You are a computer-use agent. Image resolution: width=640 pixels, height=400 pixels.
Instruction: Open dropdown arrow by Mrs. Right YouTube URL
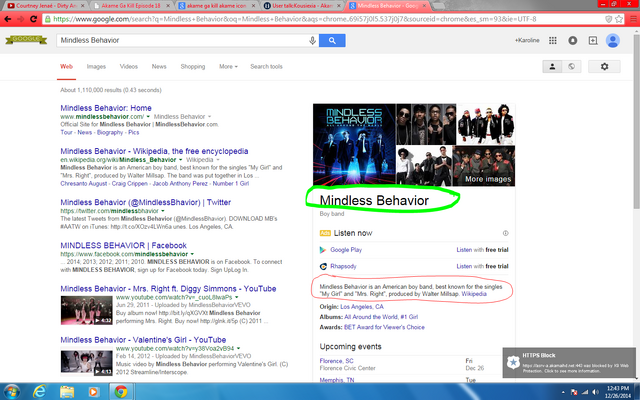tap(236, 298)
